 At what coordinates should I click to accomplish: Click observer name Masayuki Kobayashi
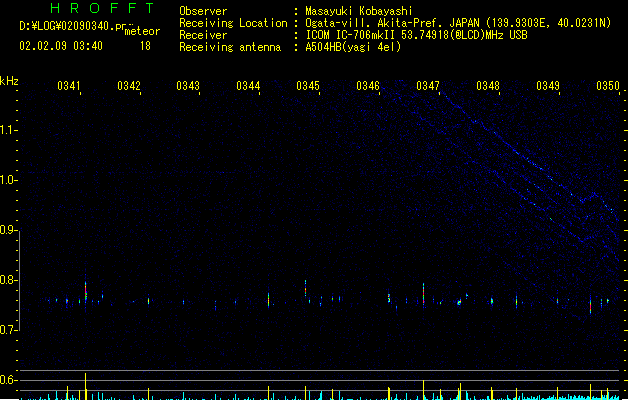[359, 11]
